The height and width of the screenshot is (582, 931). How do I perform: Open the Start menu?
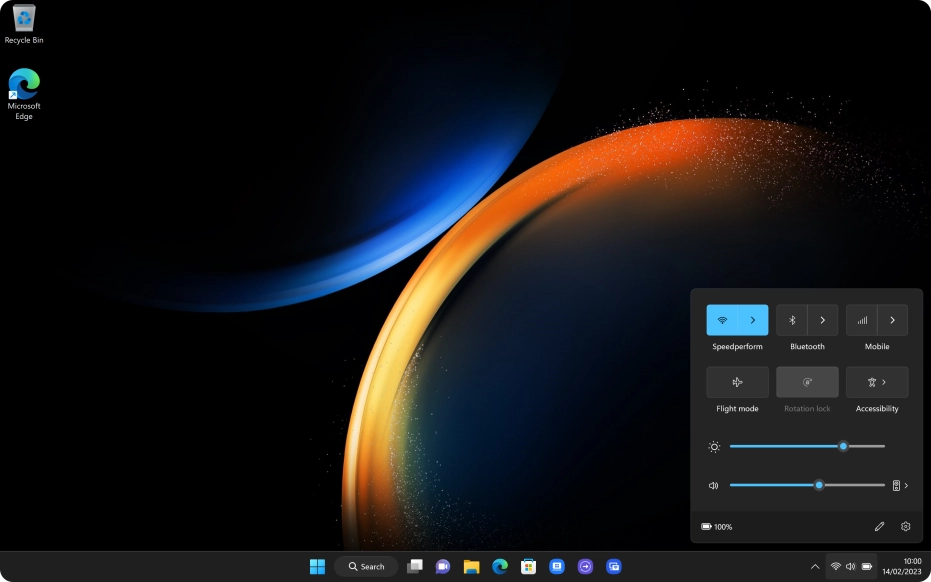tap(317, 565)
